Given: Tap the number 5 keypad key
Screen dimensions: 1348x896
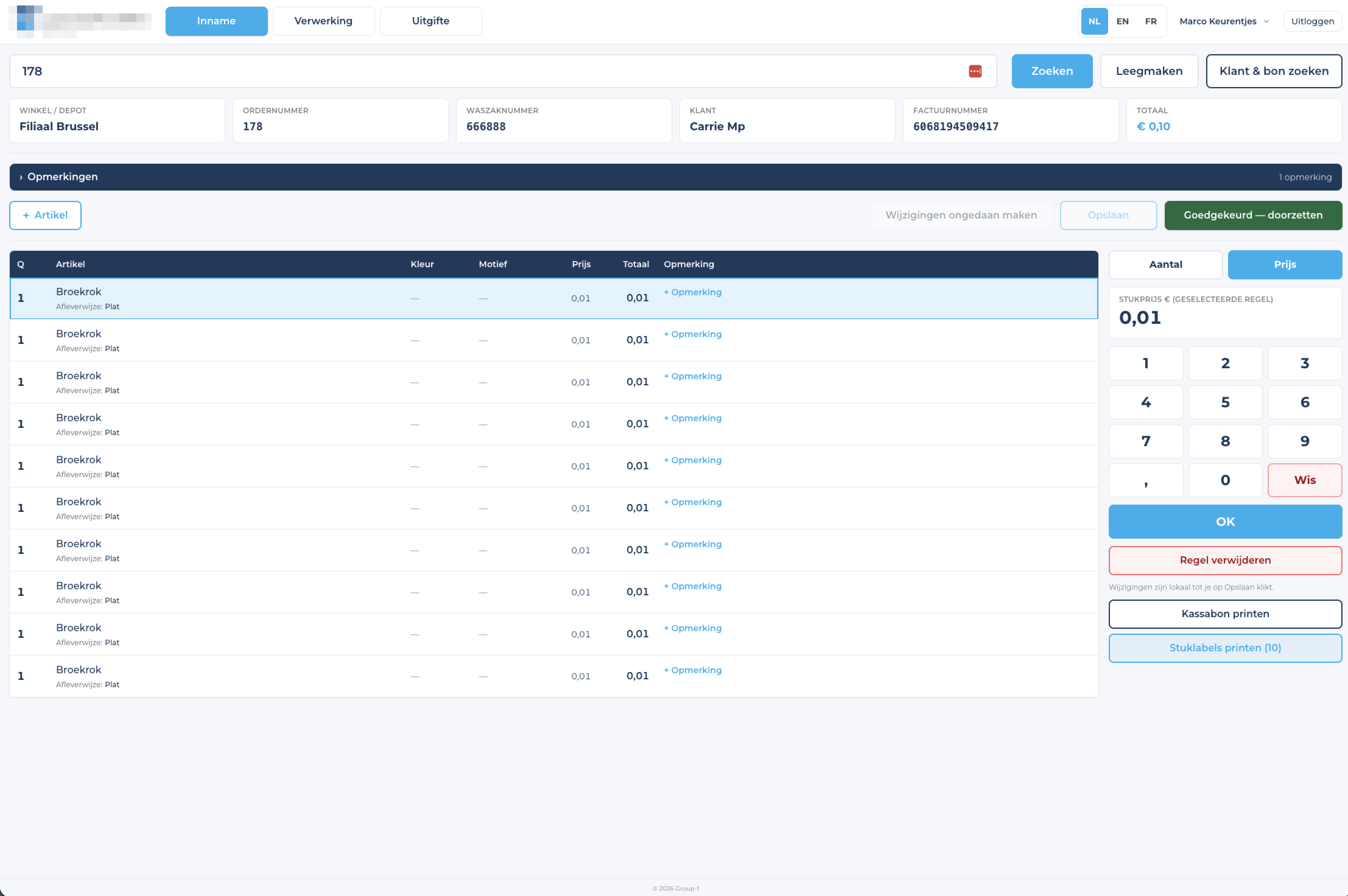Looking at the screenshot, I should tap(1225, 402).
